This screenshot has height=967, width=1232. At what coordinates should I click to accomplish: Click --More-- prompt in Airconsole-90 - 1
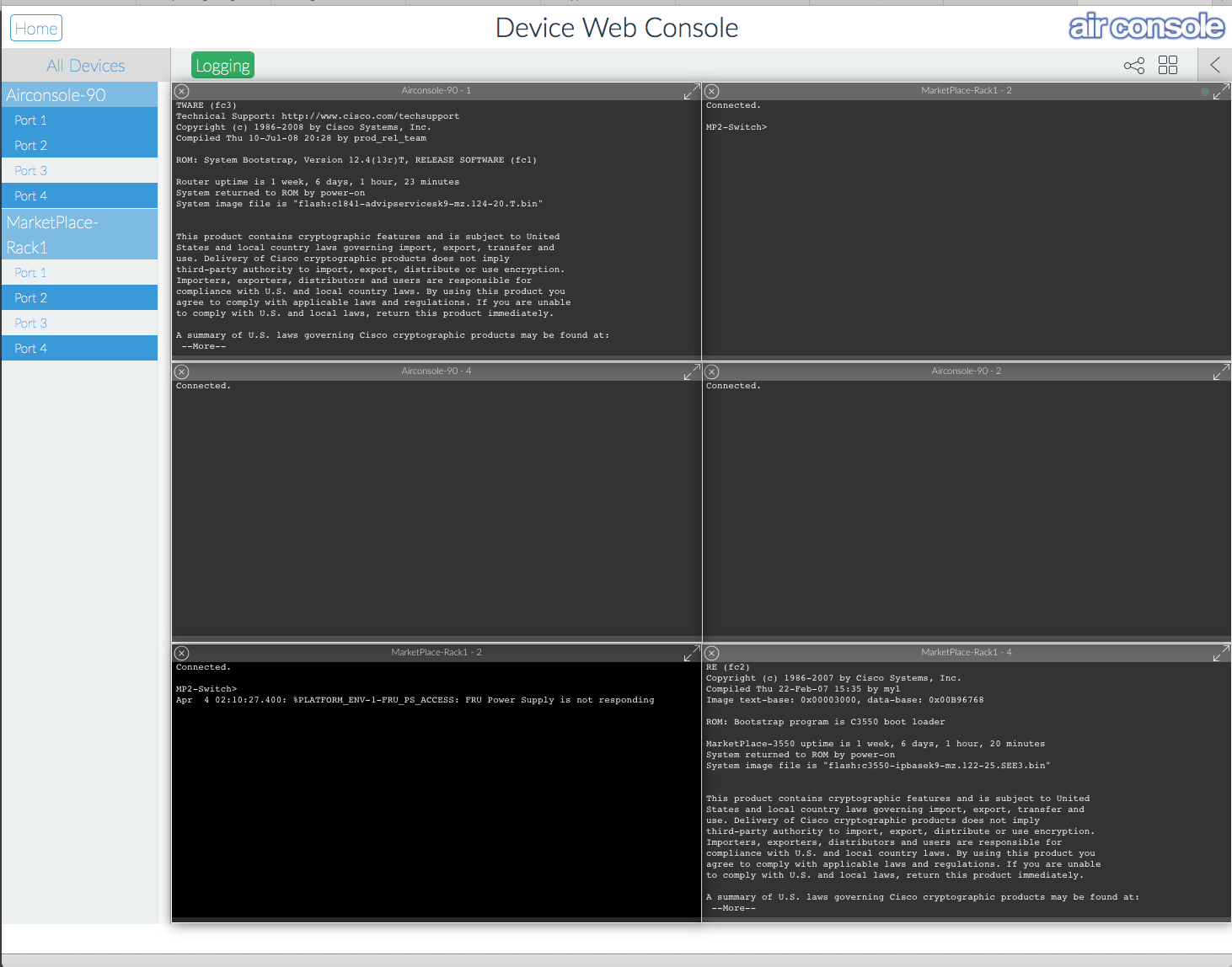click(x=203, y=346)
